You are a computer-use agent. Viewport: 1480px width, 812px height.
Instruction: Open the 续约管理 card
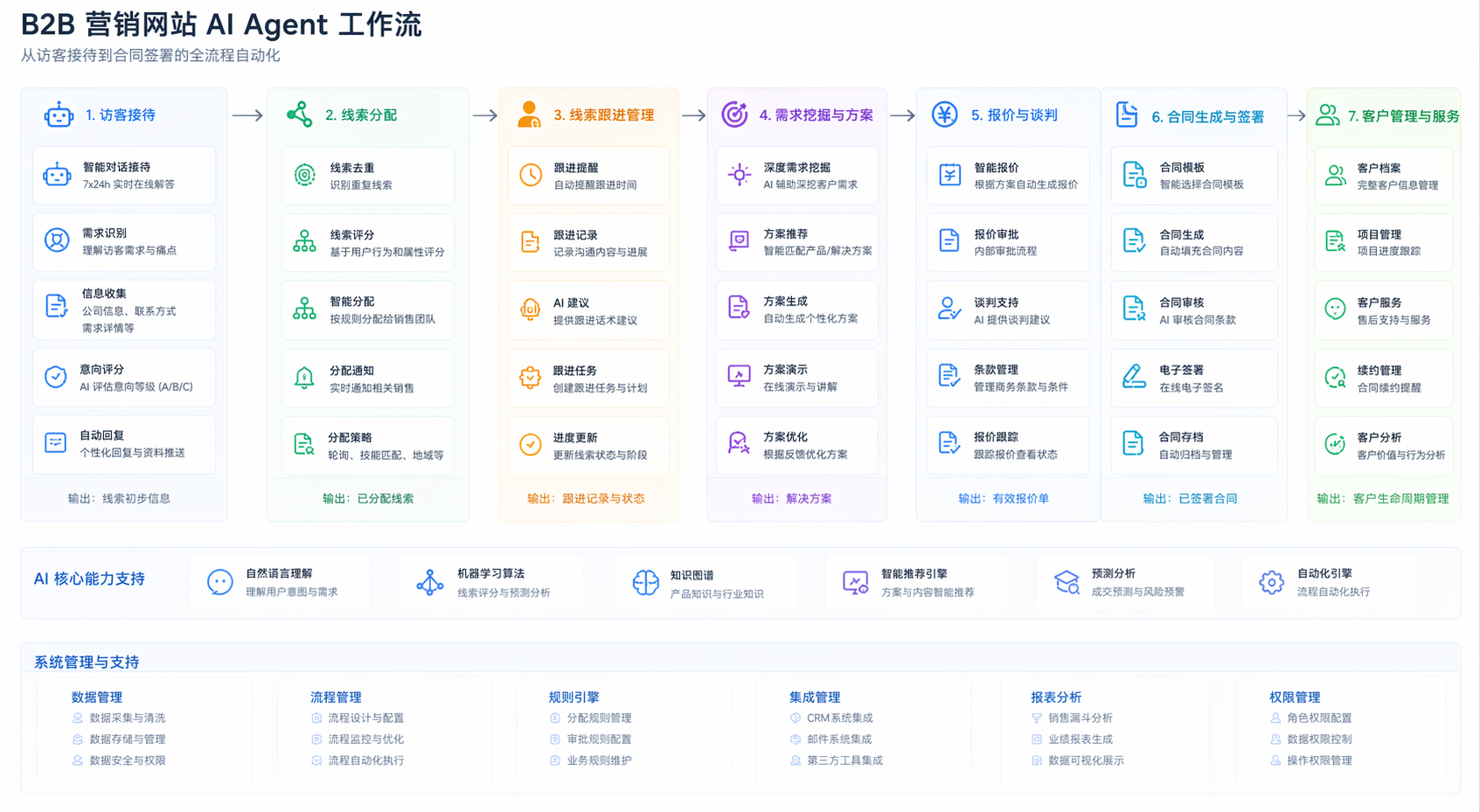point(1384,378)
